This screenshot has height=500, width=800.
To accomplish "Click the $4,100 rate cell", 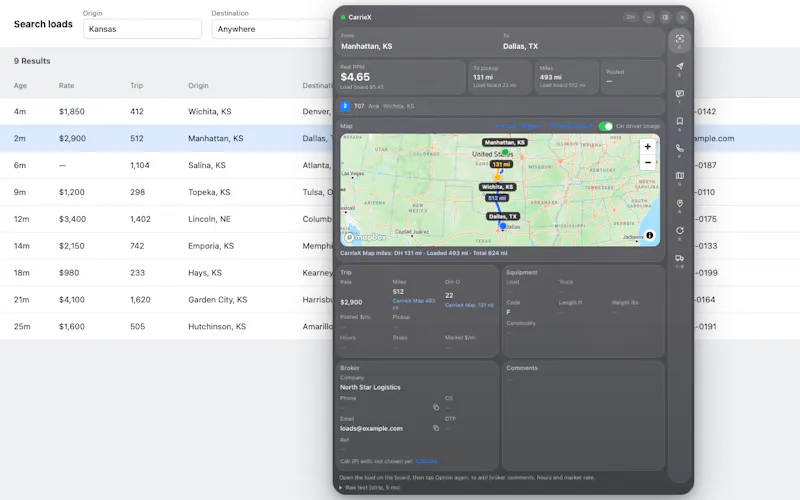I will [x=71, y=299].
